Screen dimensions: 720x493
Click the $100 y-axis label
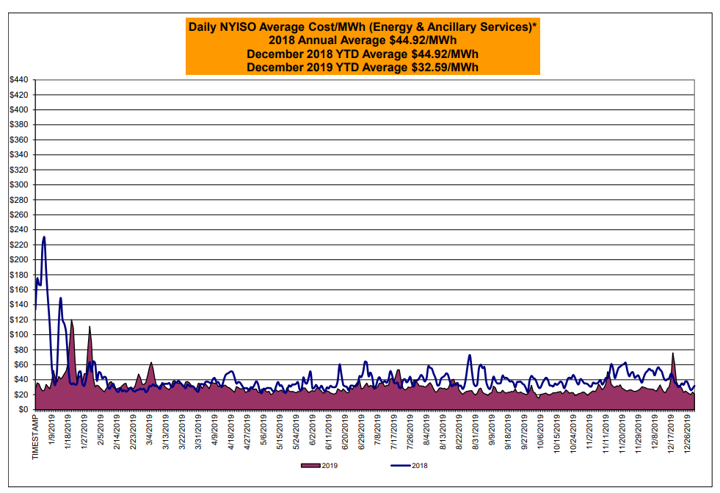coord(19,335)
